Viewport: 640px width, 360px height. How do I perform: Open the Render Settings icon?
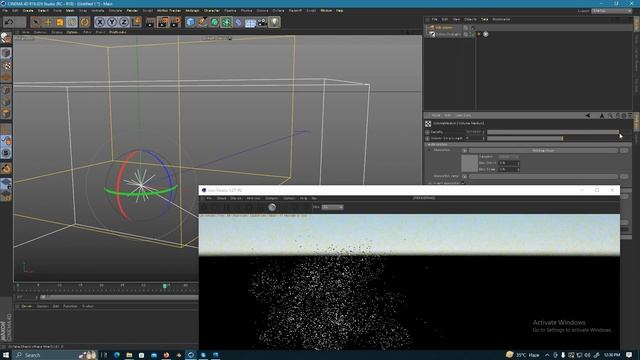(176, 22)
